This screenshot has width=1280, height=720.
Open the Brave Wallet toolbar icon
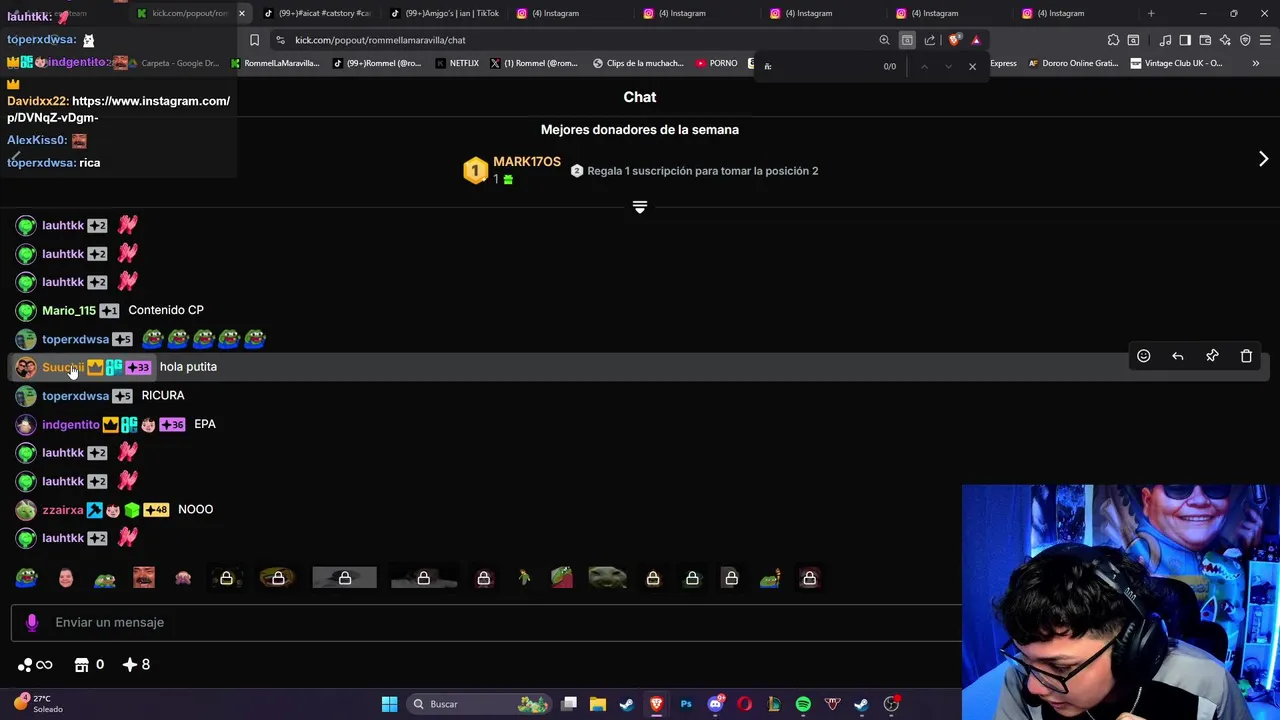1205,40
